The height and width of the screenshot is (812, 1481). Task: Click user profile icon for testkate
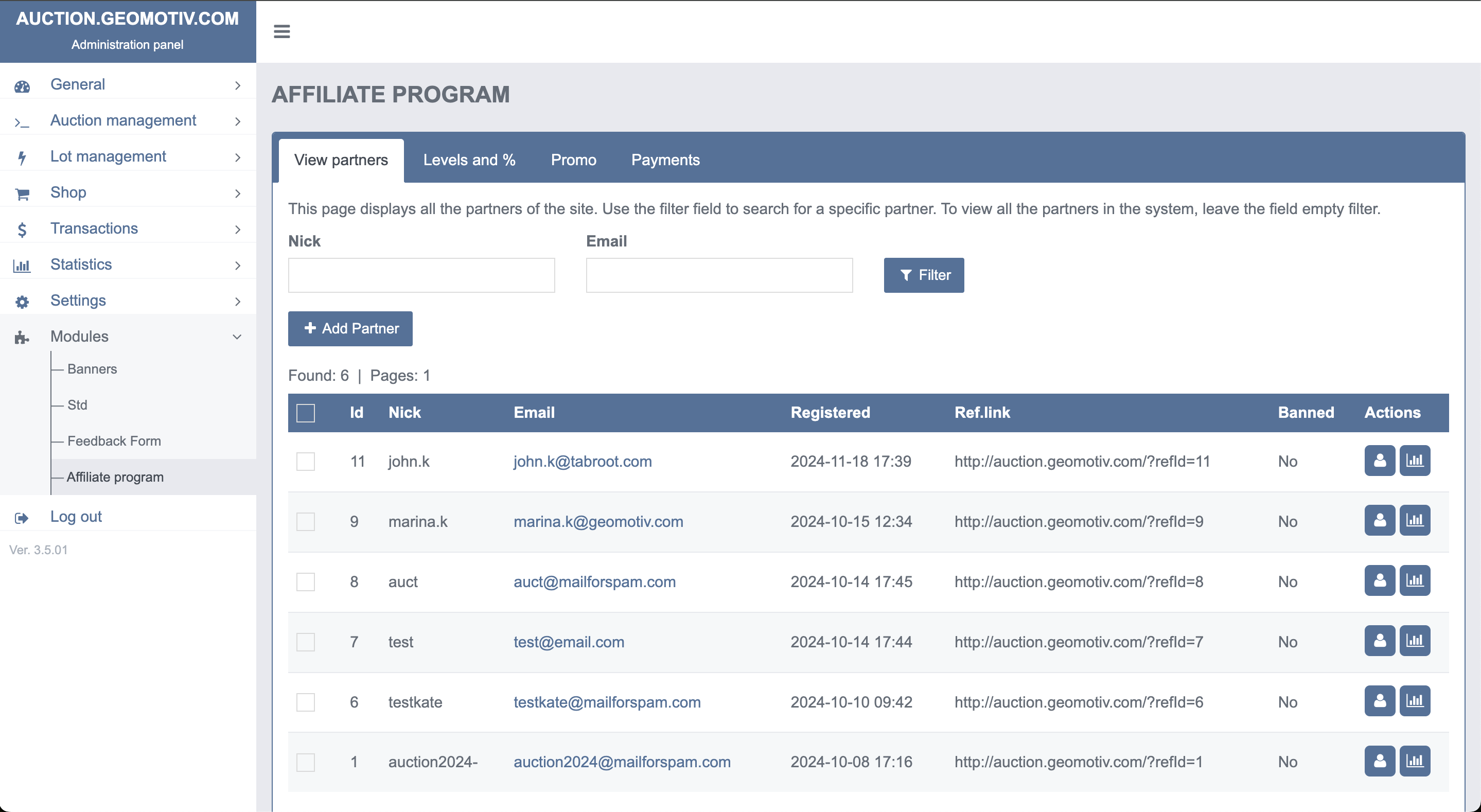[1379, 701]
